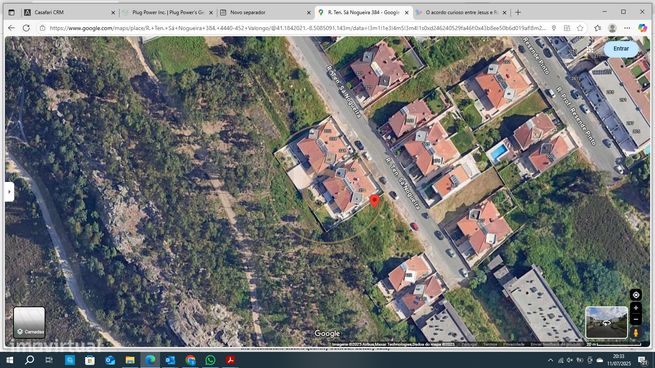Switch to the Plug Power Inc. tab
This screenshot has height=368, width=655.
pos(168,13)
